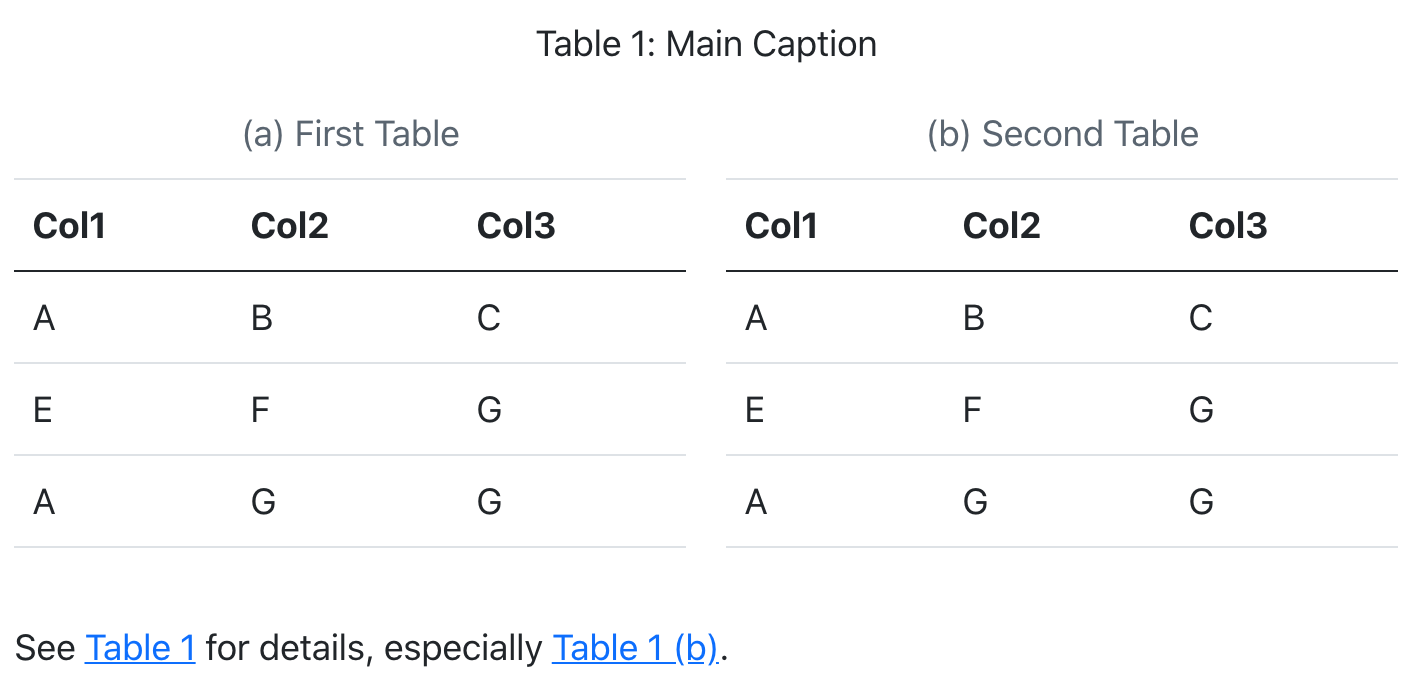This screenshot has width=1416, height=698.
Task: Click the Col1 header in First Table
Action: click(70, 226)
